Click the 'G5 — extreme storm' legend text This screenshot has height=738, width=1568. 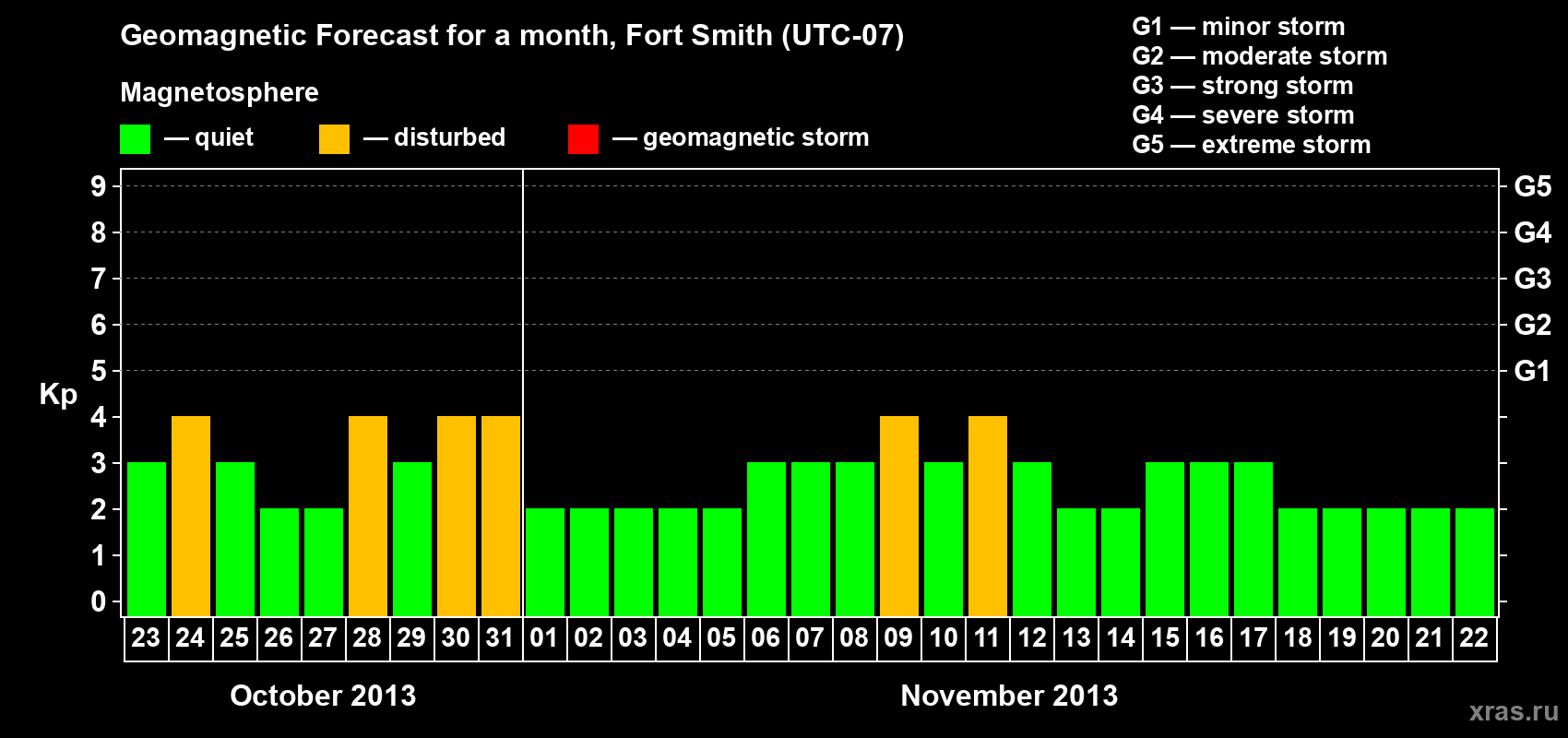(x=1252, y=145)
